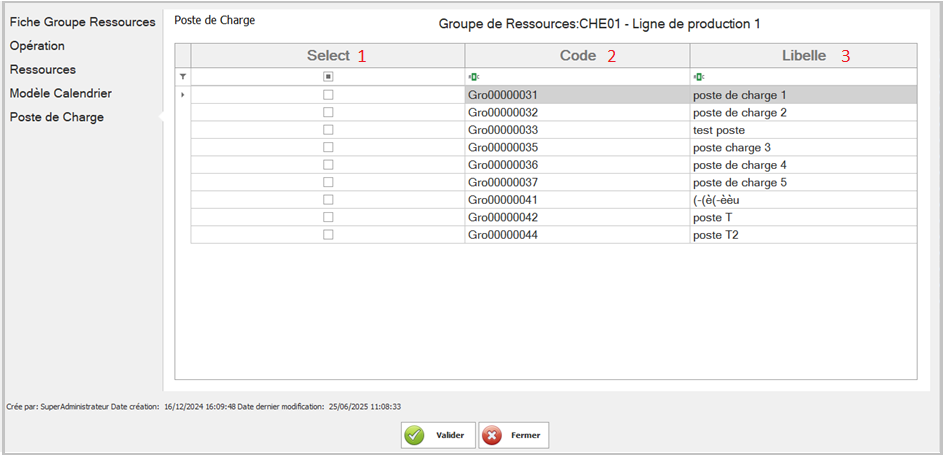The width and height of the screenshot is (946, 455).
Task: Click the green checkmark icon on Valider
Action: point(414,436)
